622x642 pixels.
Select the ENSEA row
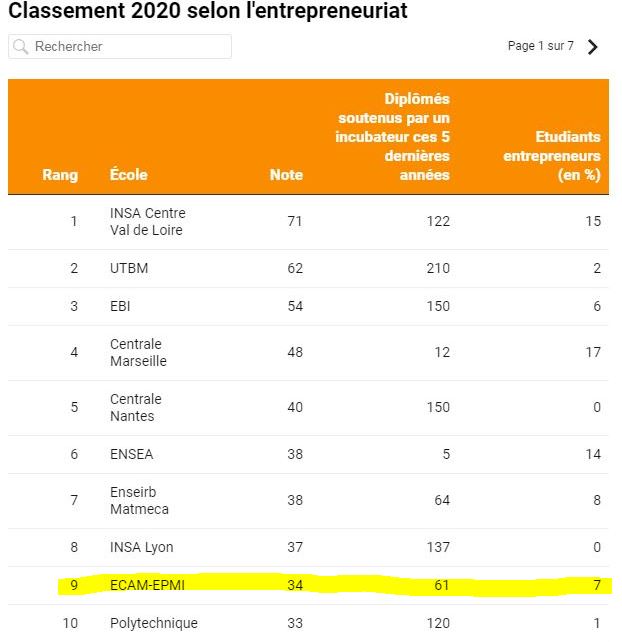(x=308, y=454)
